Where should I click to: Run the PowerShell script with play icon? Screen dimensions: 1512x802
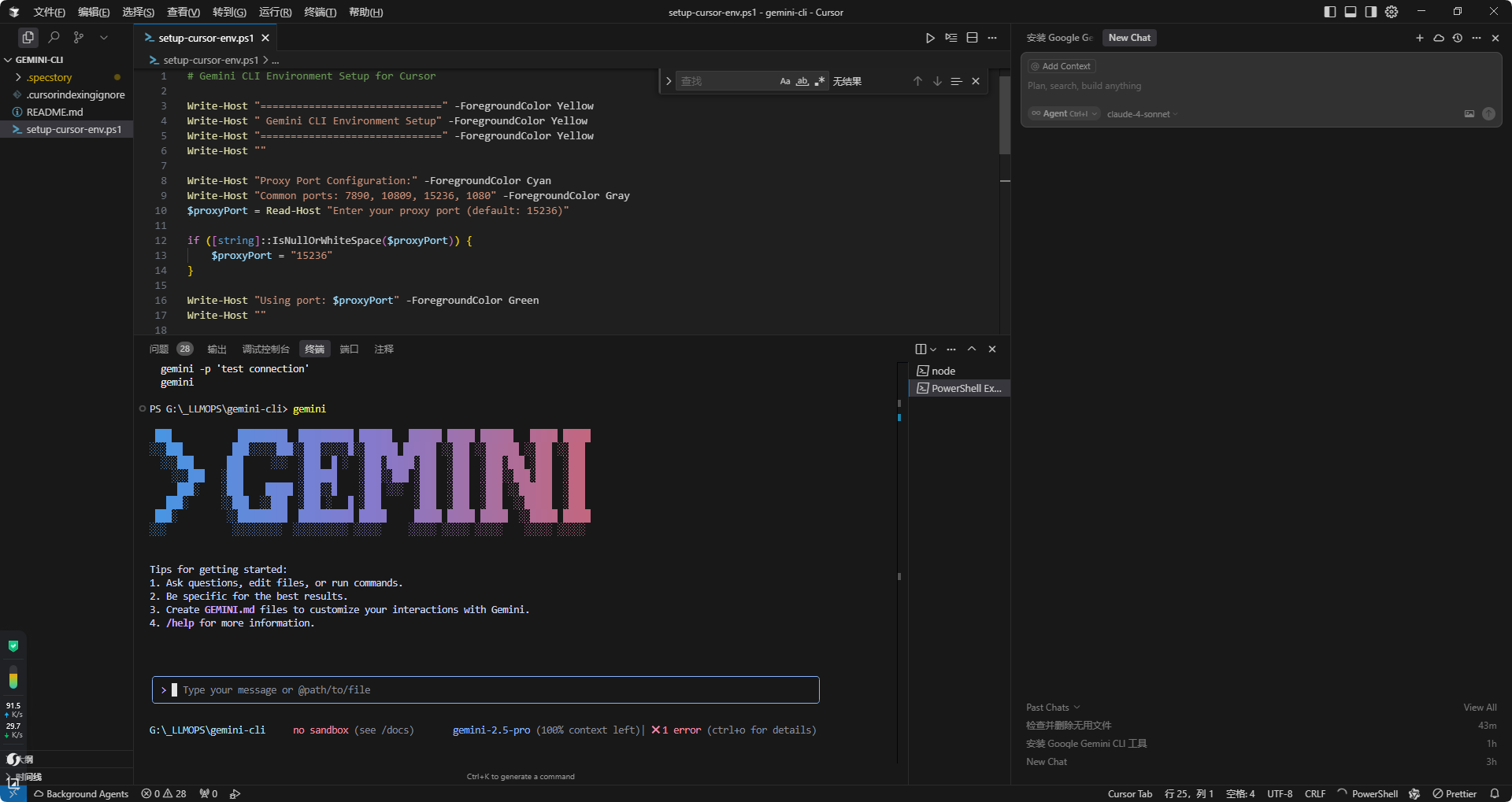click(x=930, y=38)
